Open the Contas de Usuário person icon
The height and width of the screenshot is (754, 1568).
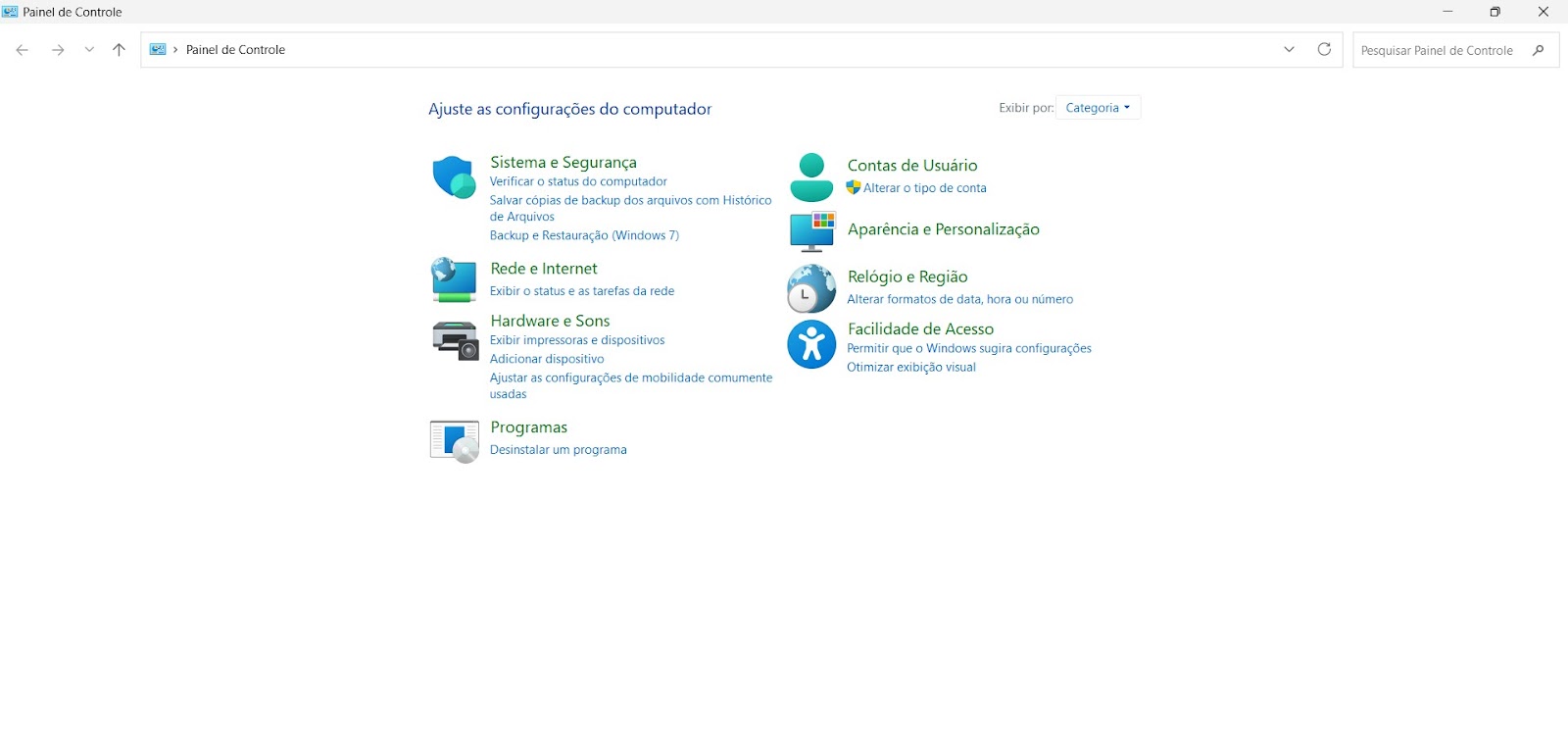[811, 177]
